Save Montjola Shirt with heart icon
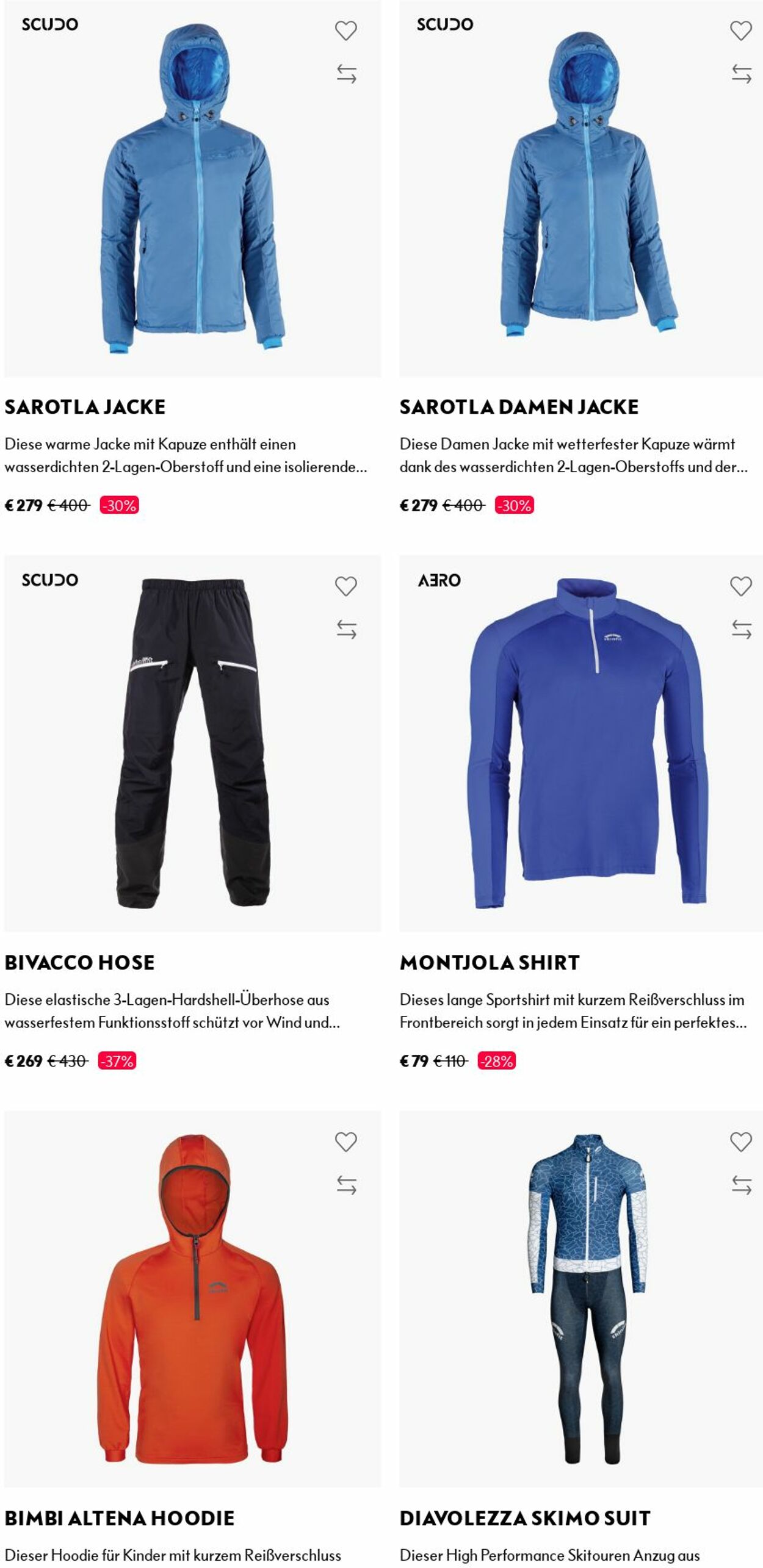 tap(741, 586)
